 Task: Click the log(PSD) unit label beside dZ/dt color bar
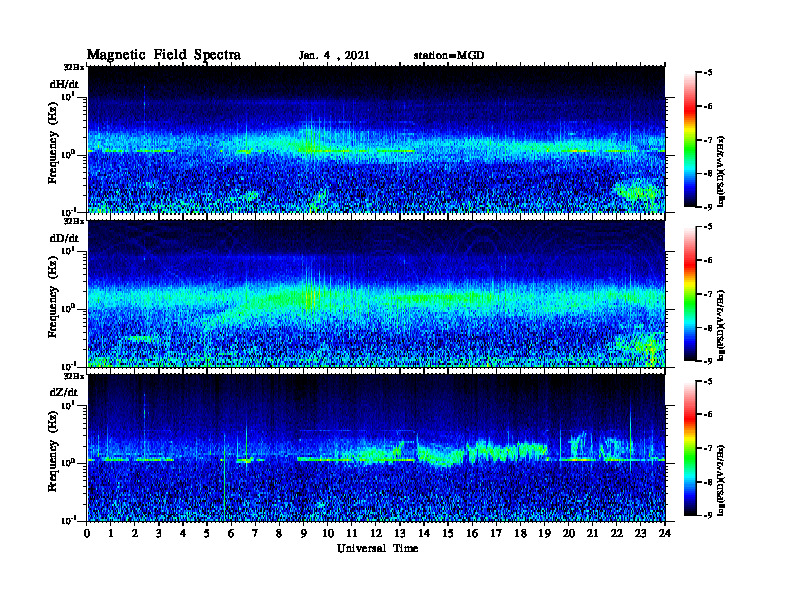click(x=722, y=480)
